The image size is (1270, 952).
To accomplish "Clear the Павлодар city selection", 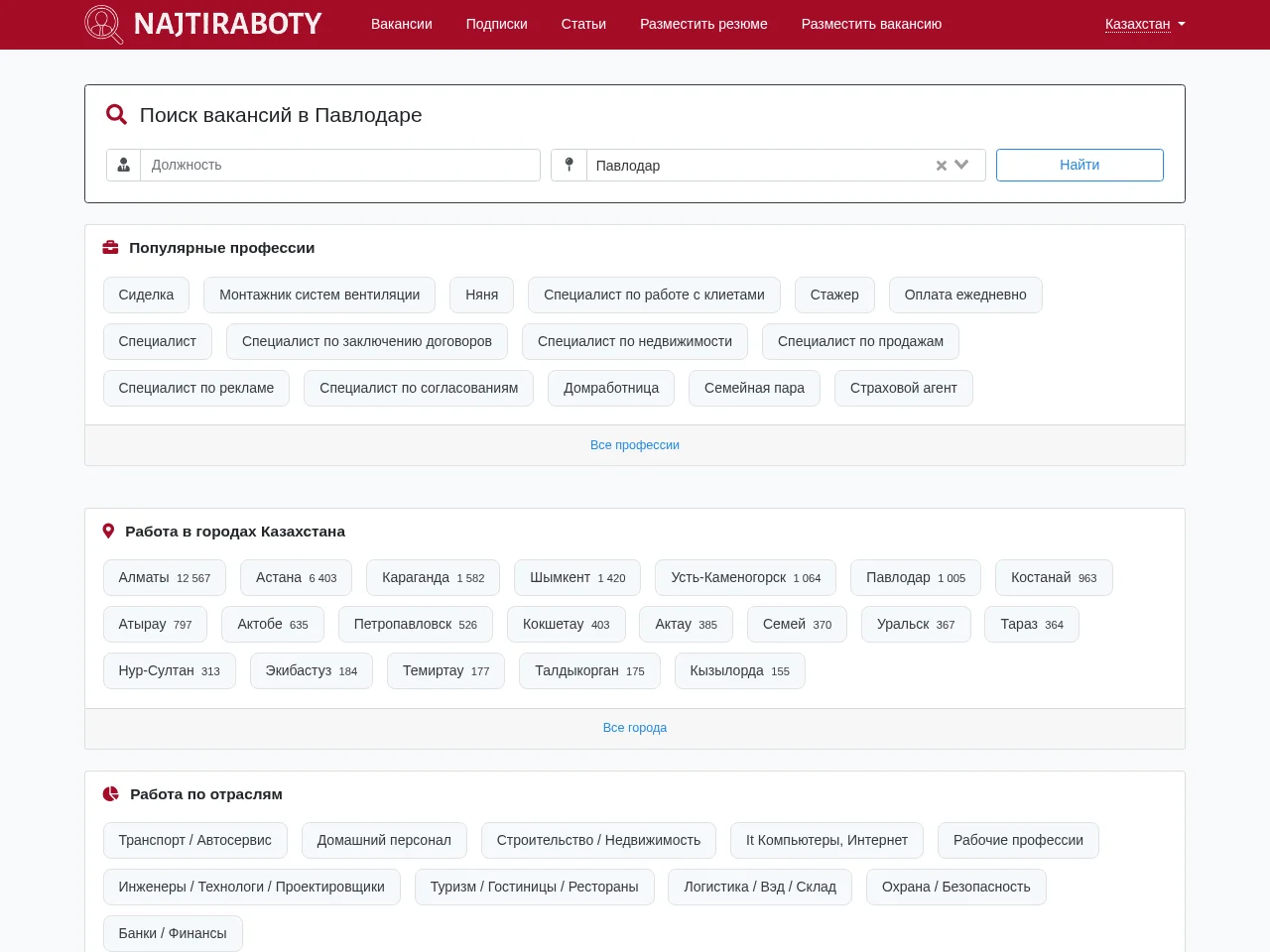I will (x=942, y=166).
